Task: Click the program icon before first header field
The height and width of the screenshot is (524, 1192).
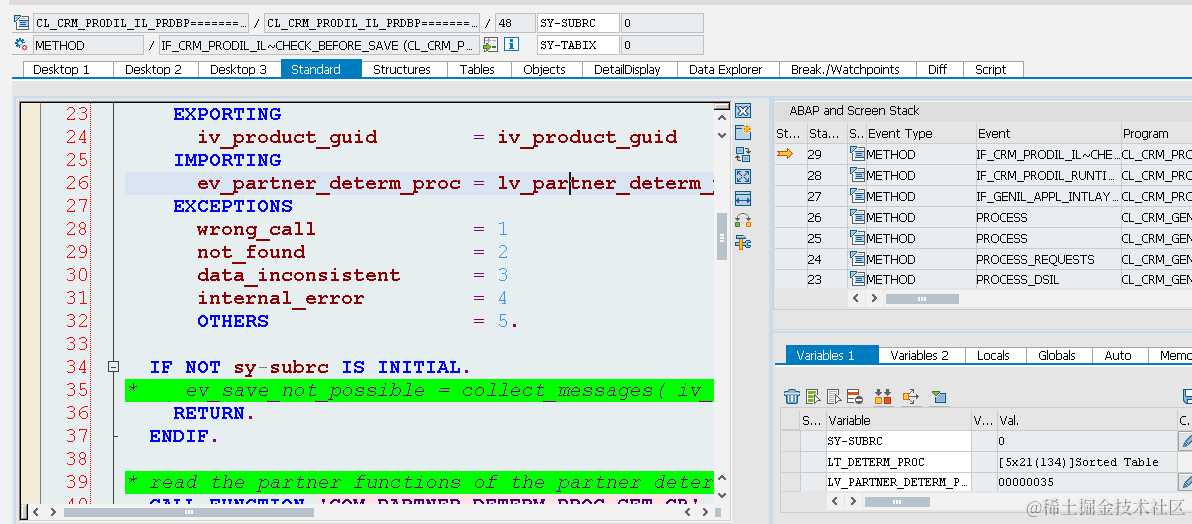Action: [21, 23]
